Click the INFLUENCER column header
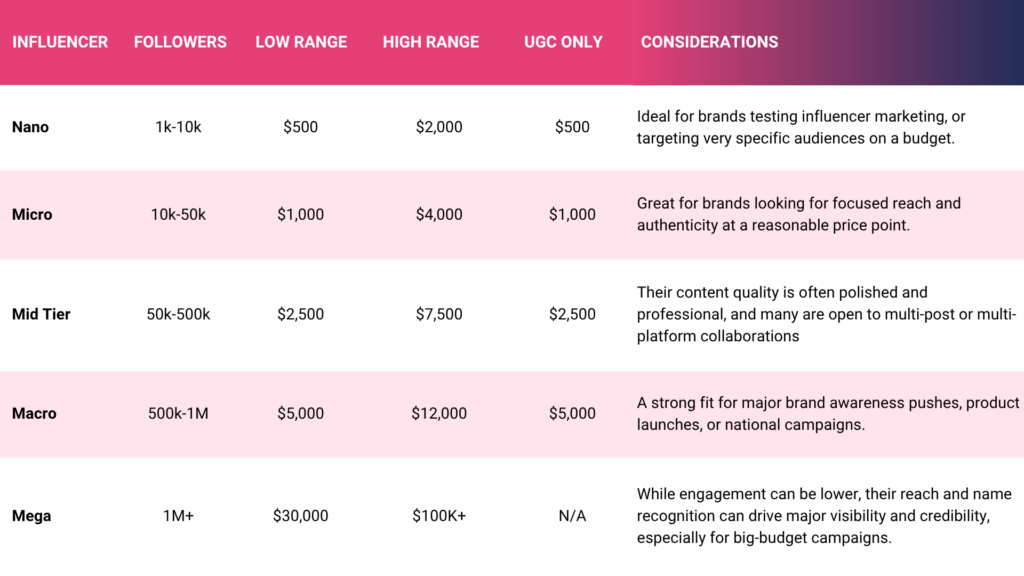The height and width of the screenshot is (576, 1024). [x=60, y=42]
